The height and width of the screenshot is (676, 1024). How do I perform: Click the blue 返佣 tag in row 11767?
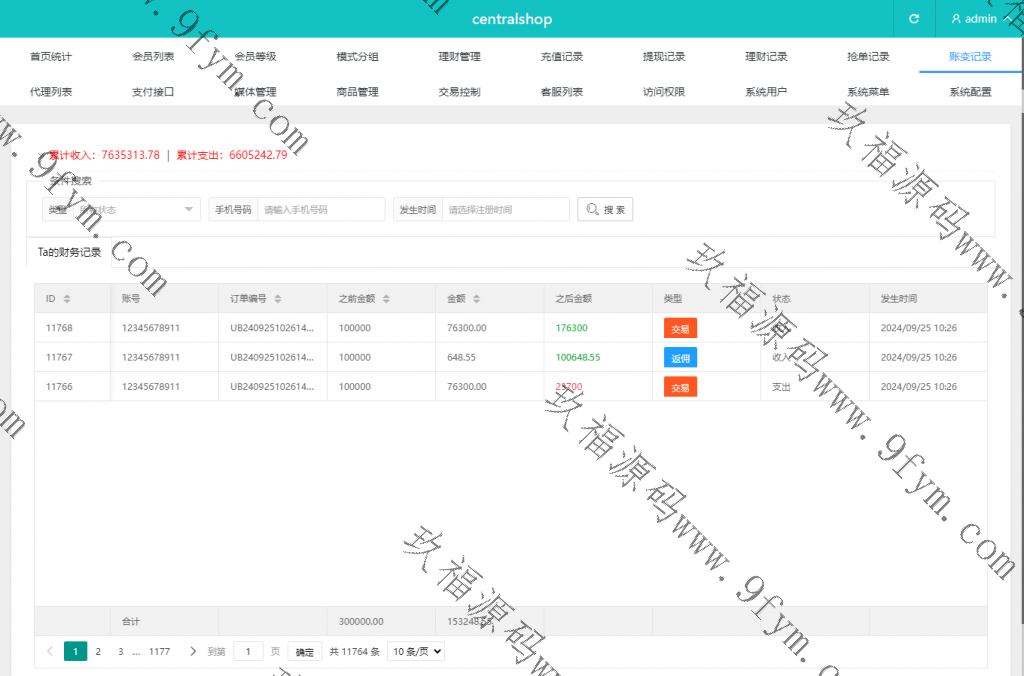click(680, 357)
